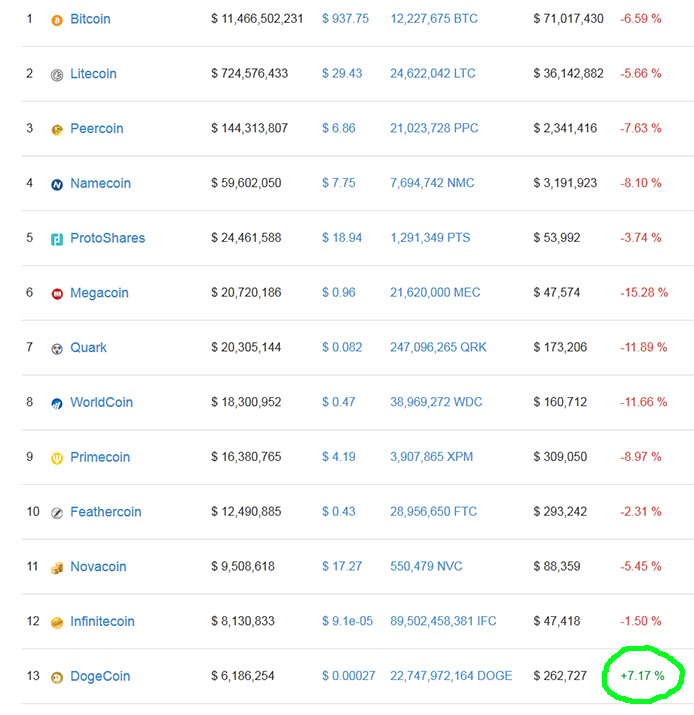Screen dimensions: 694x715
Task: Click the Infinitecoin coin icon
Action: click(x=57, y=623)
